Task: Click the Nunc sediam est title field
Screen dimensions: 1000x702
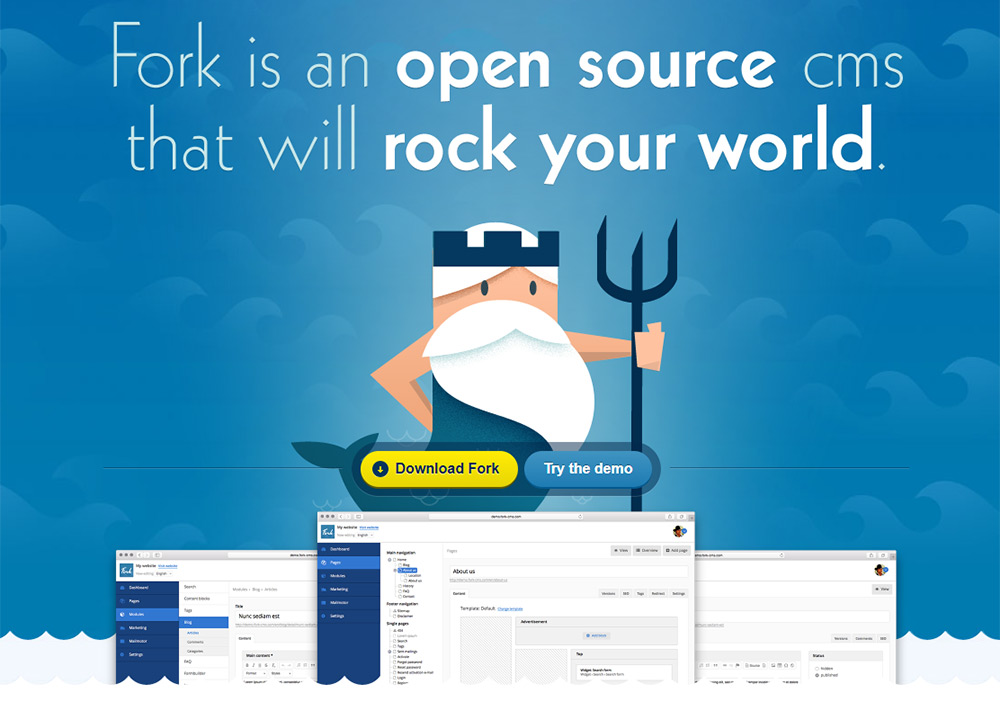Action: (x=276, y=617)
